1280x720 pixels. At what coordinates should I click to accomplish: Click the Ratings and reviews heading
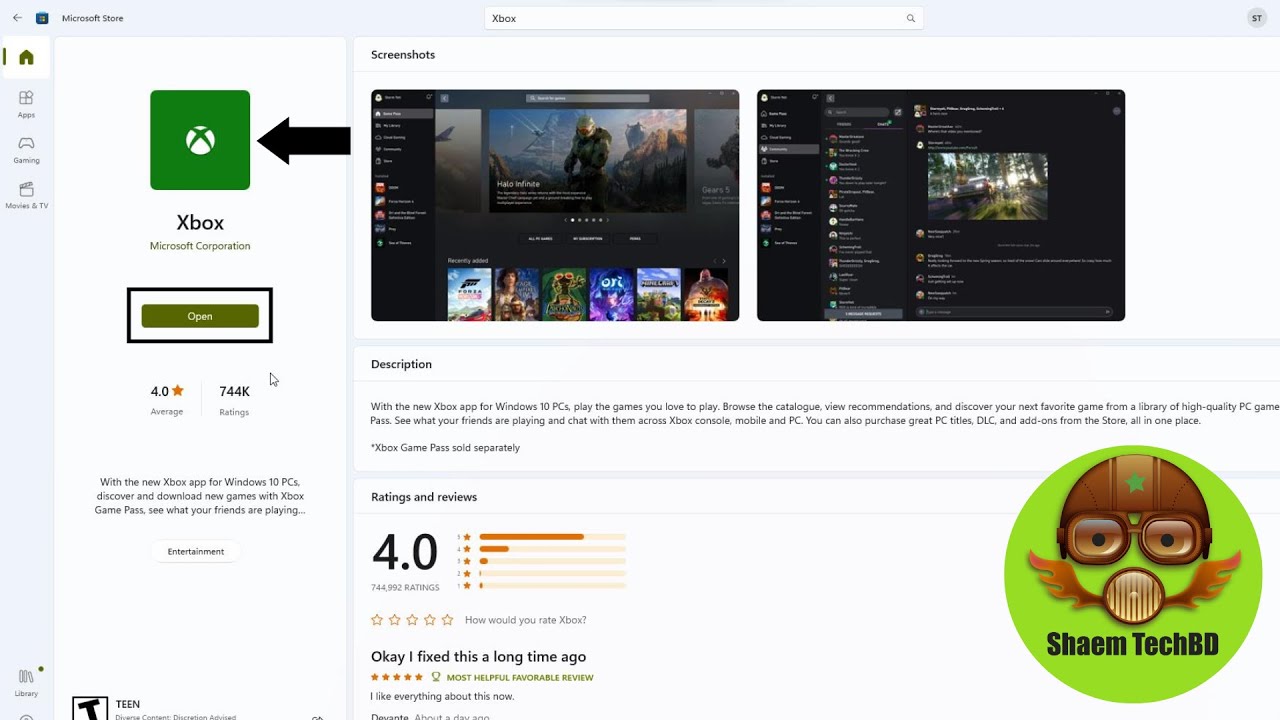(x=424, y=497)
